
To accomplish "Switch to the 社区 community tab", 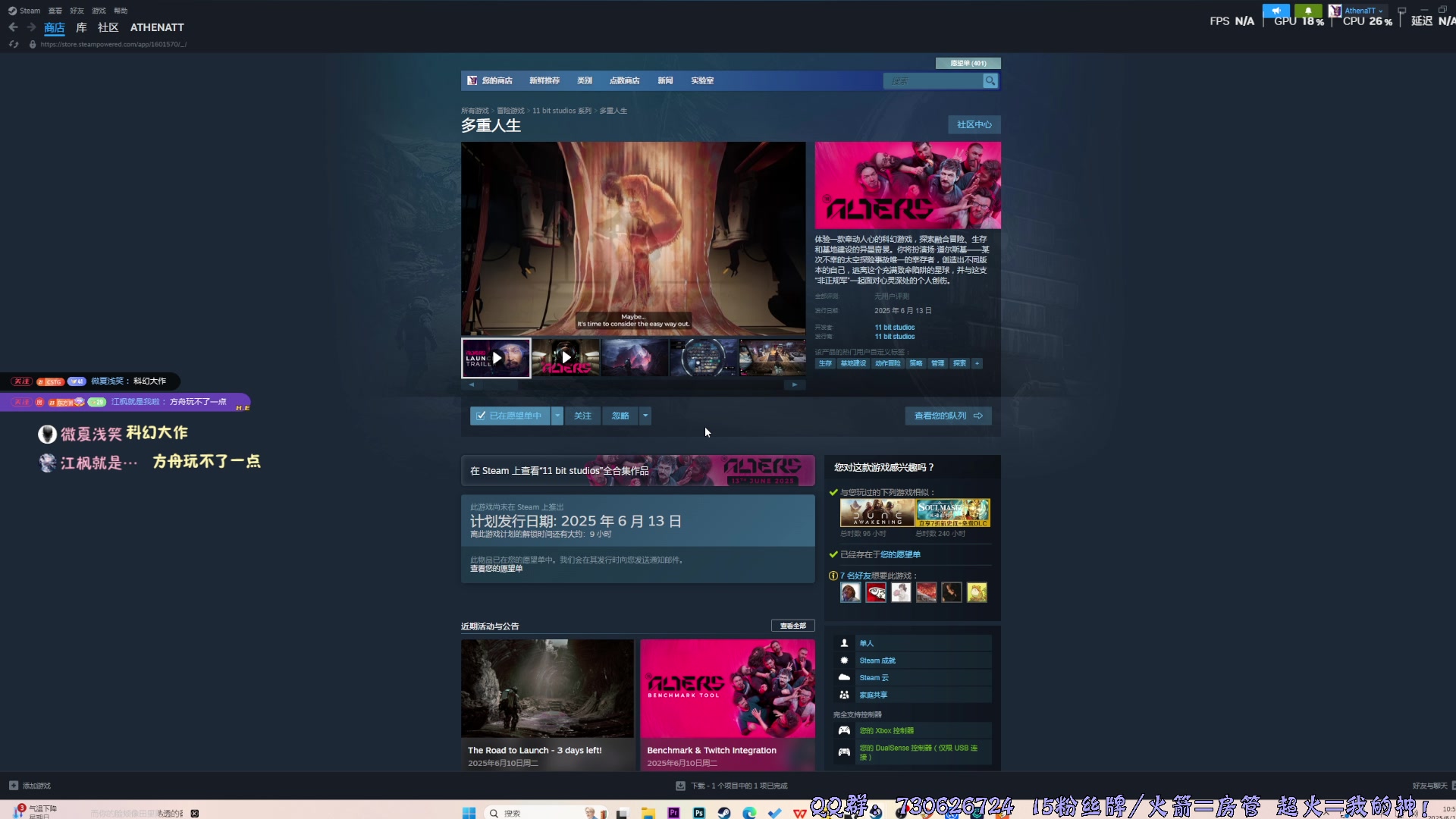I will tap(108, 27).
